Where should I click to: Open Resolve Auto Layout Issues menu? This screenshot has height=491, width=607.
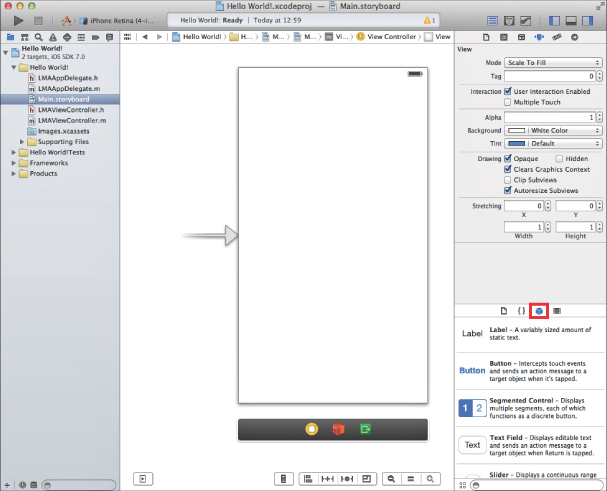(x=347, y=479)
